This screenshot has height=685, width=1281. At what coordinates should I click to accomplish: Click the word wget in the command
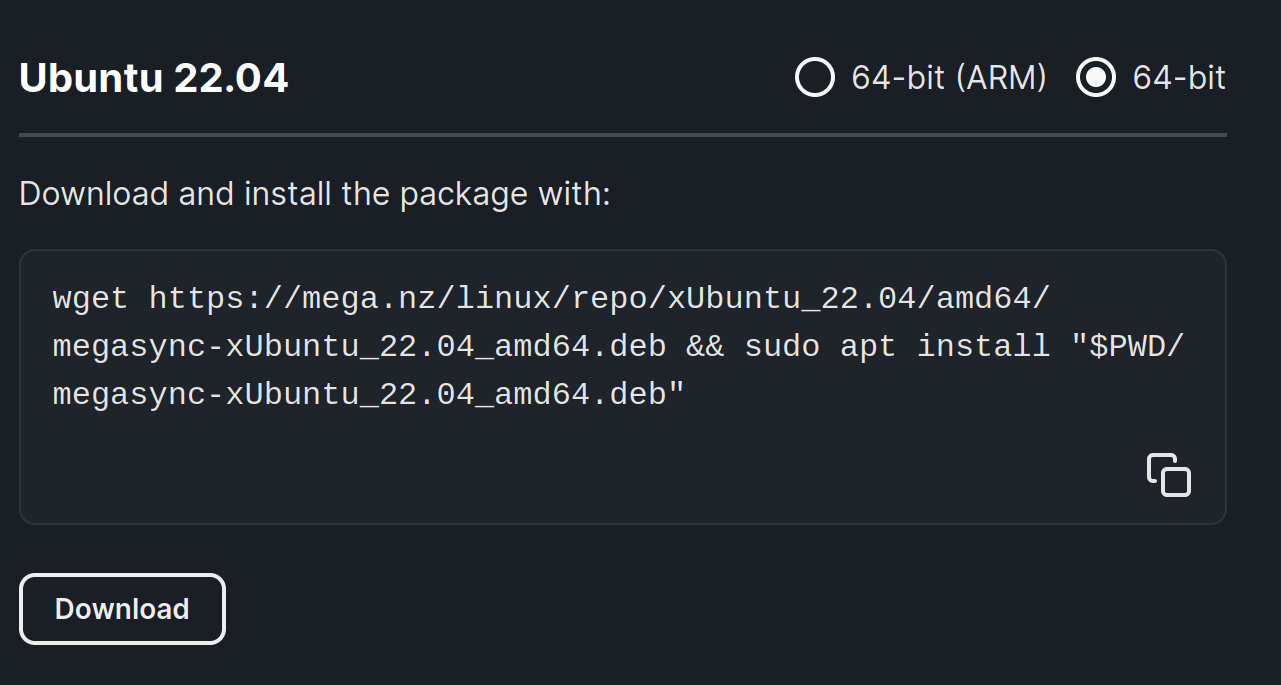tap(90, 298)
